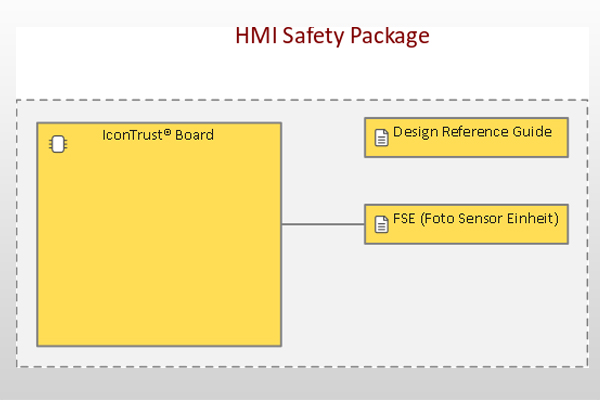This screenshot has width=600, height=400.
Task: Click the dashed top border of the group
Action: 302,100
